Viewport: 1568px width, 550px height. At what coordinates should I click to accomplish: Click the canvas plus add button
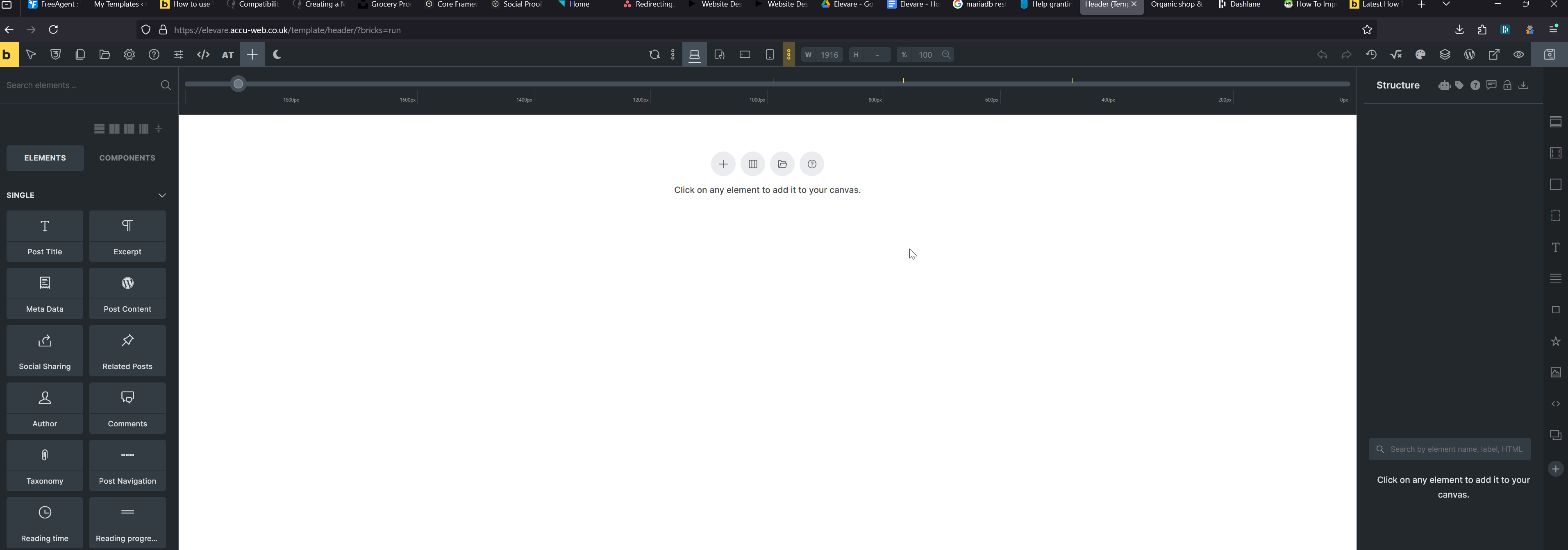723,164
